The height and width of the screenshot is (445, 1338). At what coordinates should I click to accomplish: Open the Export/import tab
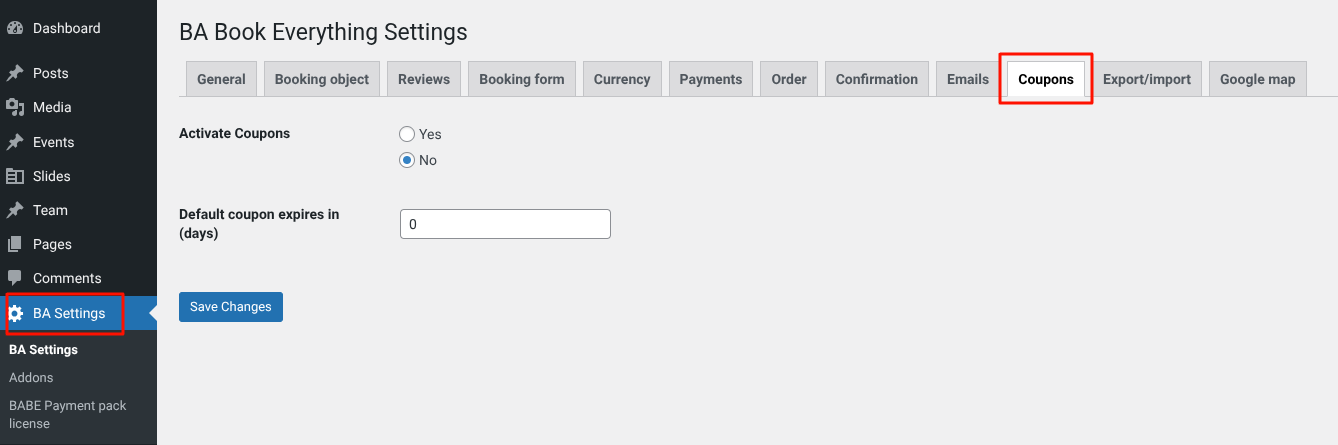tap(1146, 79)
